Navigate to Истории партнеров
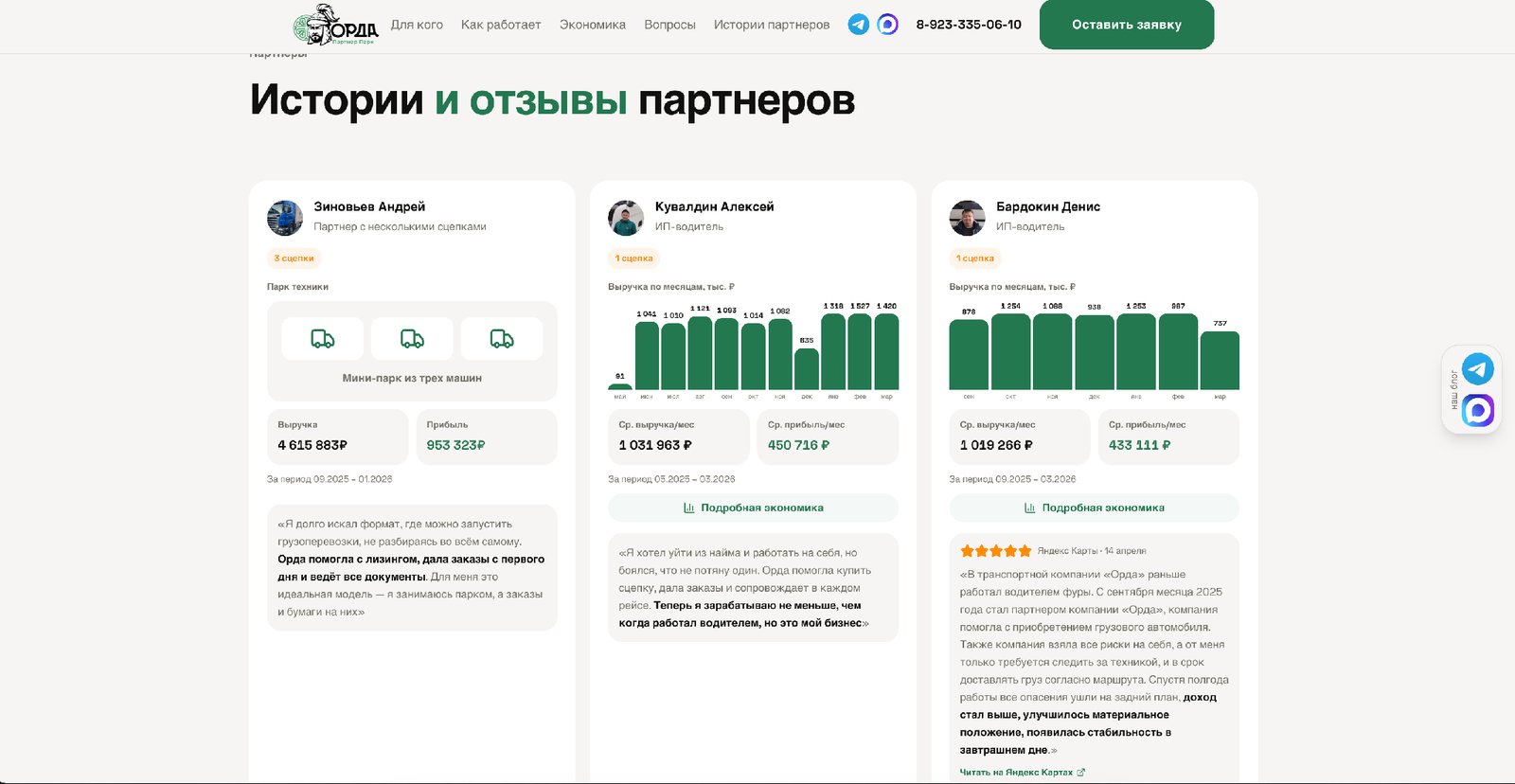 tap(772, 25)
